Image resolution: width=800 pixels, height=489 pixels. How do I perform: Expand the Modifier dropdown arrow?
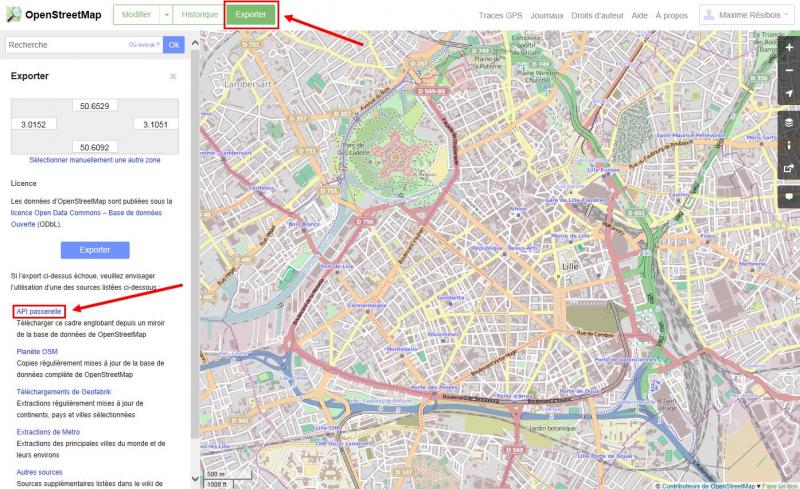pyautogui.click(x=167, y=15)
